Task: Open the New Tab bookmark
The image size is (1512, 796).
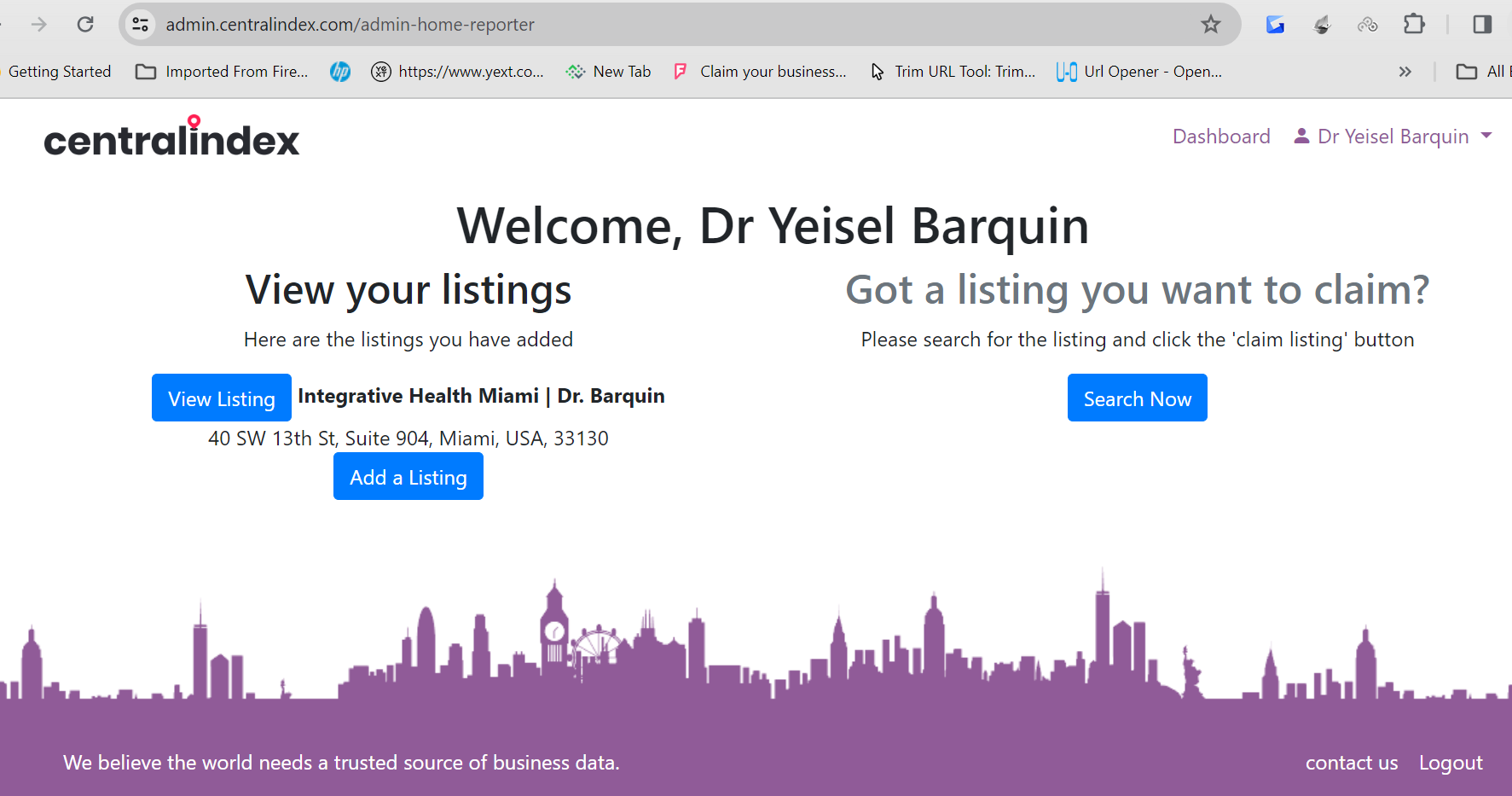Action: (609, 72)
